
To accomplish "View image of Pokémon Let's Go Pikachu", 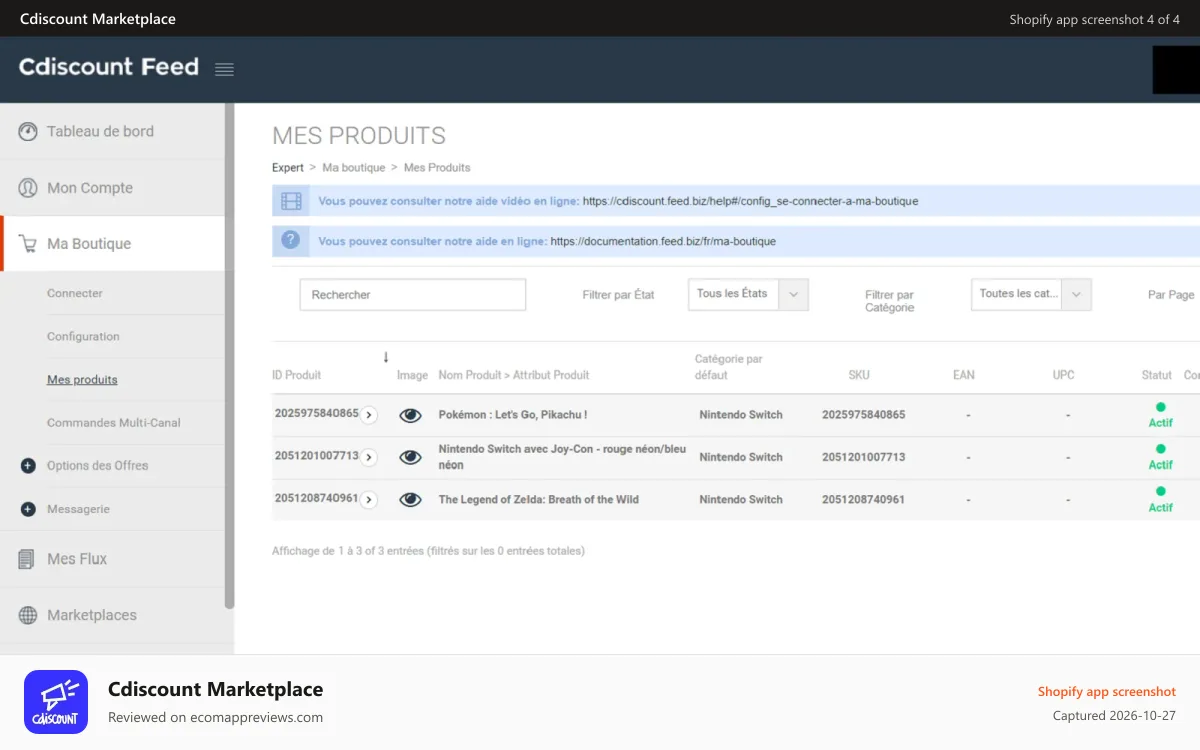I will coord(410,415).
